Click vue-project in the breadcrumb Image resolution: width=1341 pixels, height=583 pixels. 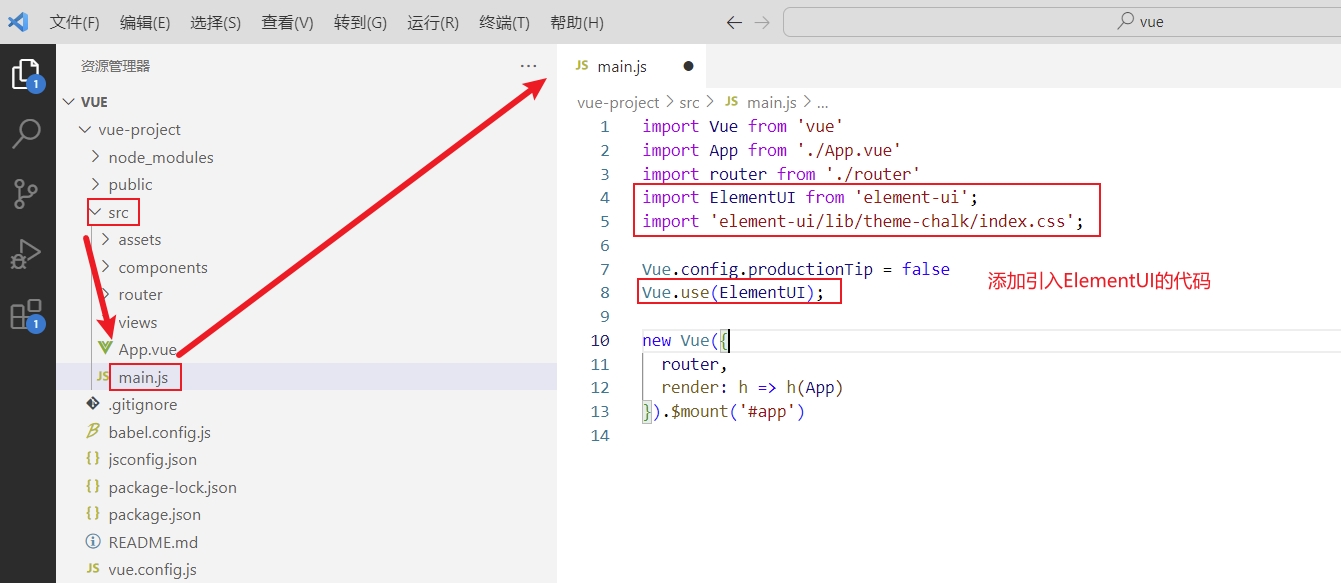click(618, 102)
